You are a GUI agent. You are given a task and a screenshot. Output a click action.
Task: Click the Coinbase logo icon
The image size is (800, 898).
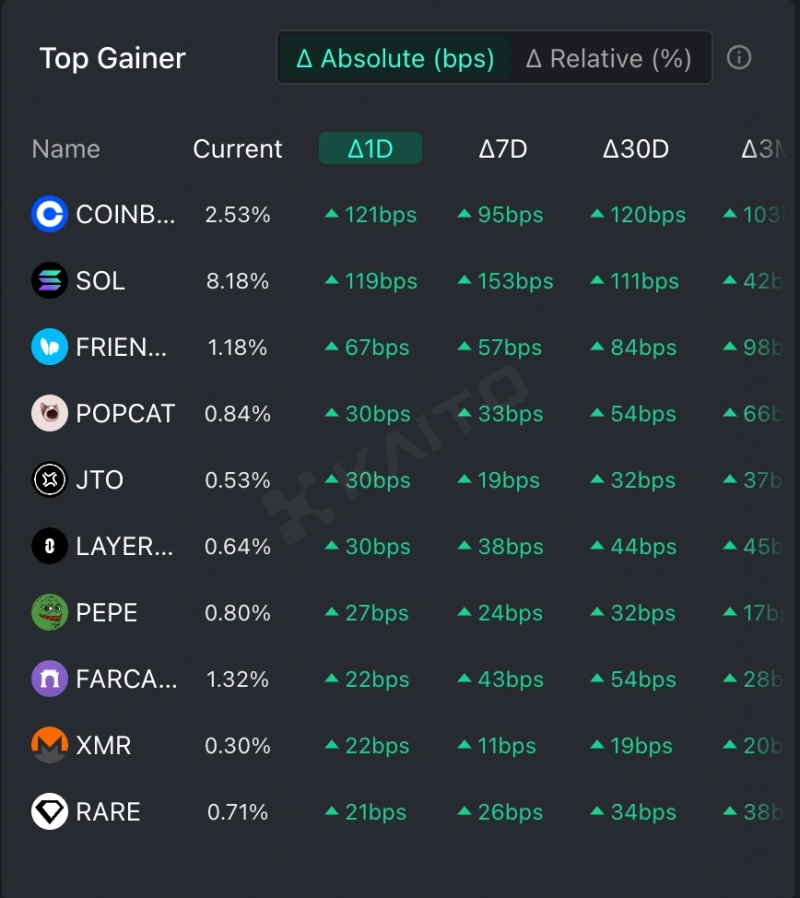tap(49, 214)
